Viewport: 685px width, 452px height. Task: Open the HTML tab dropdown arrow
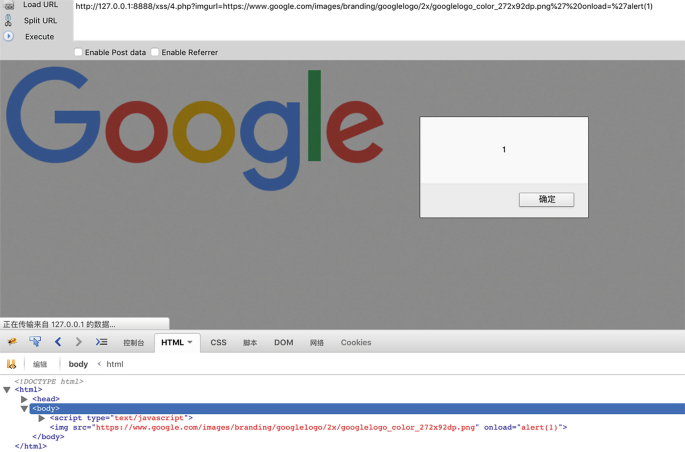[x=190, y=342]
